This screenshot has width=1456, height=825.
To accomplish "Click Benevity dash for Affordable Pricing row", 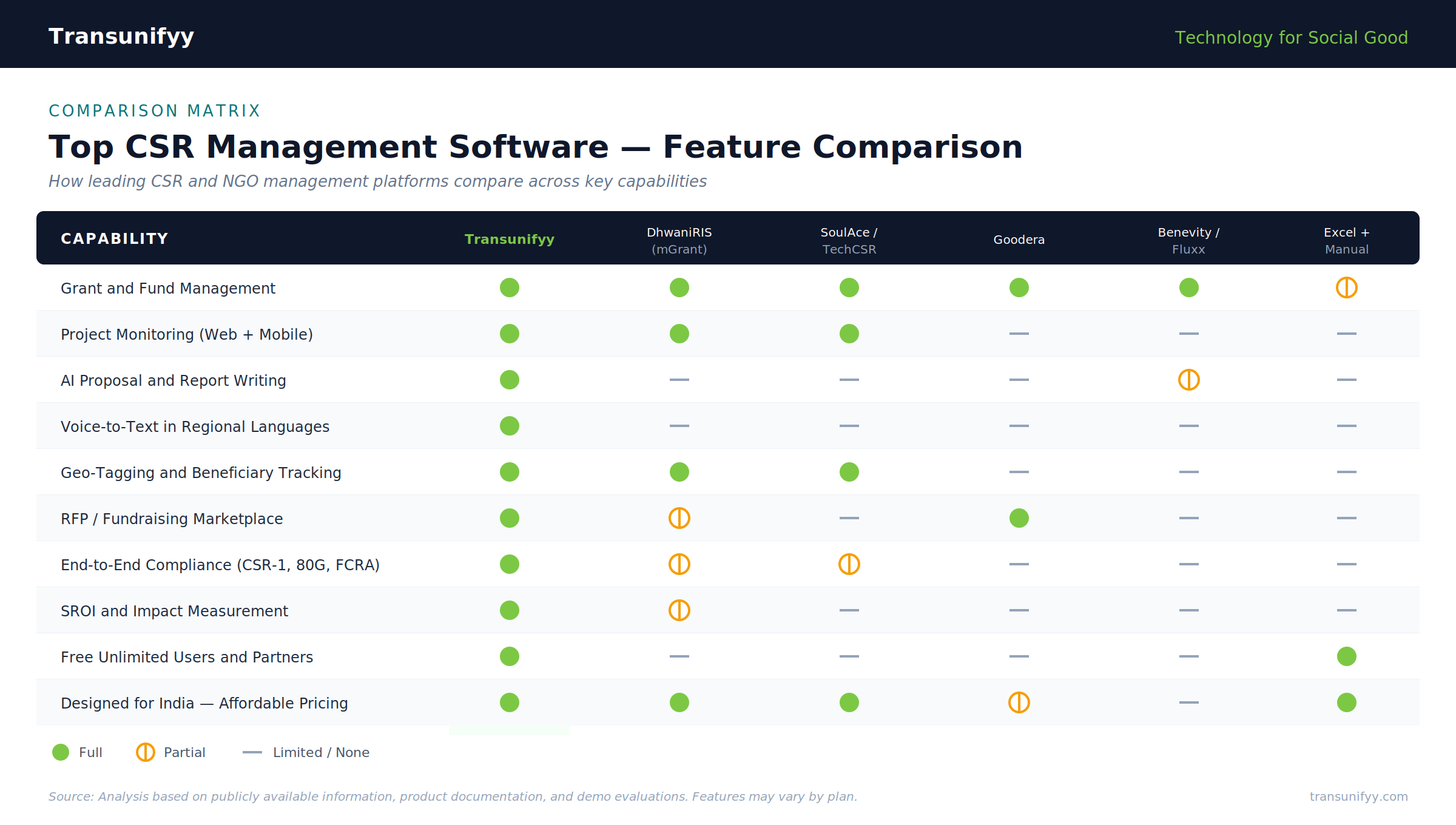I will [x=1189, y=702].
